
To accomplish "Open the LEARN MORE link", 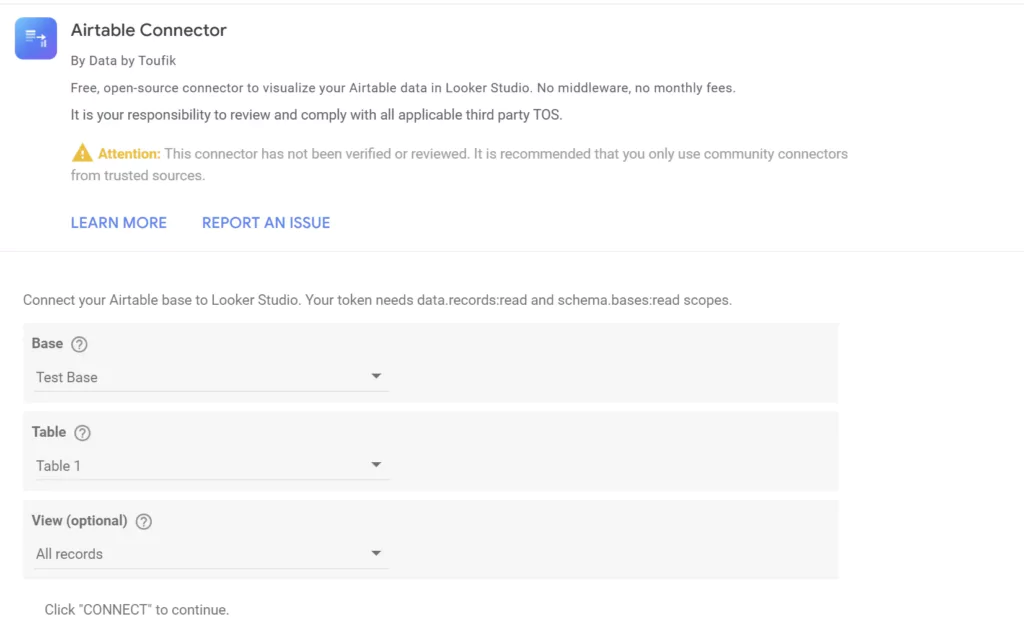I will click(118, 223).
